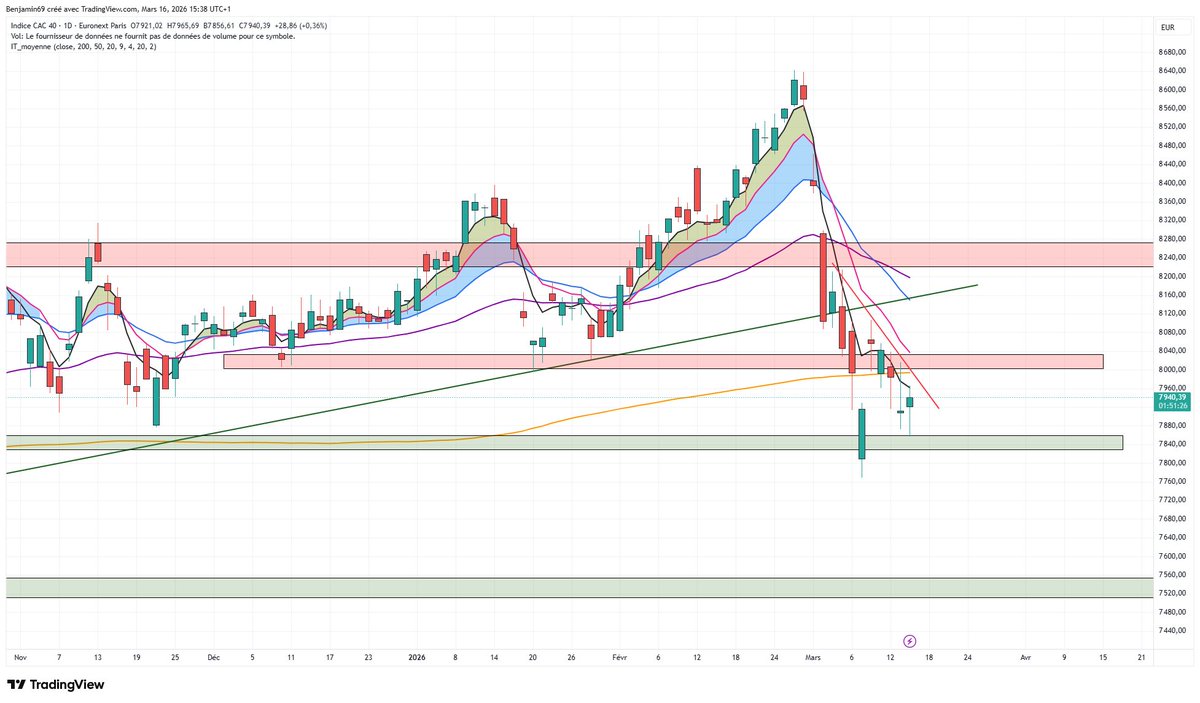Click the 7800,00 price axis label
The image size is (1200, 703).
1172,463
